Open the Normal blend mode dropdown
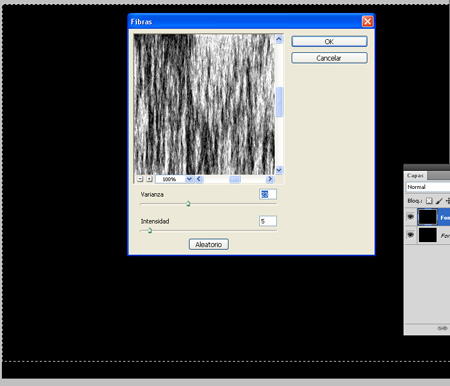 428,187
